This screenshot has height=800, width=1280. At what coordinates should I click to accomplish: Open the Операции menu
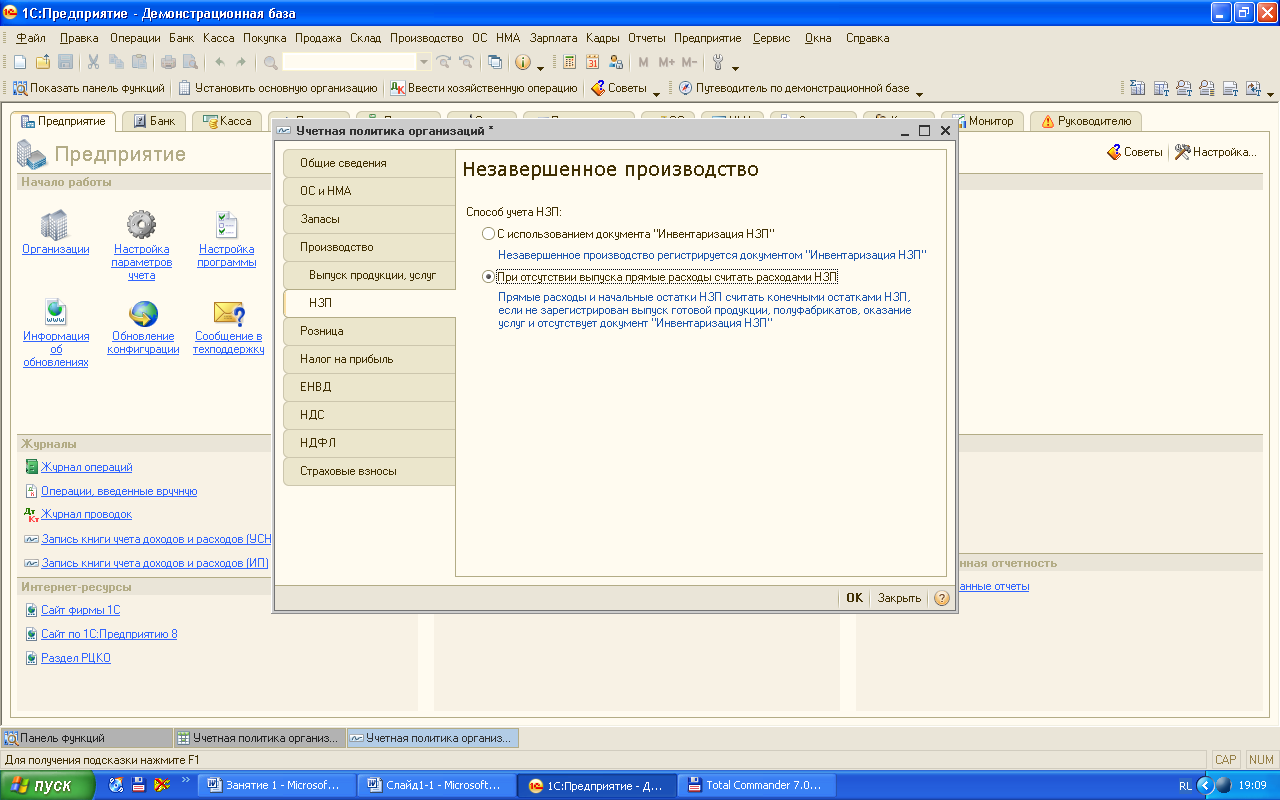click(135, 38)
